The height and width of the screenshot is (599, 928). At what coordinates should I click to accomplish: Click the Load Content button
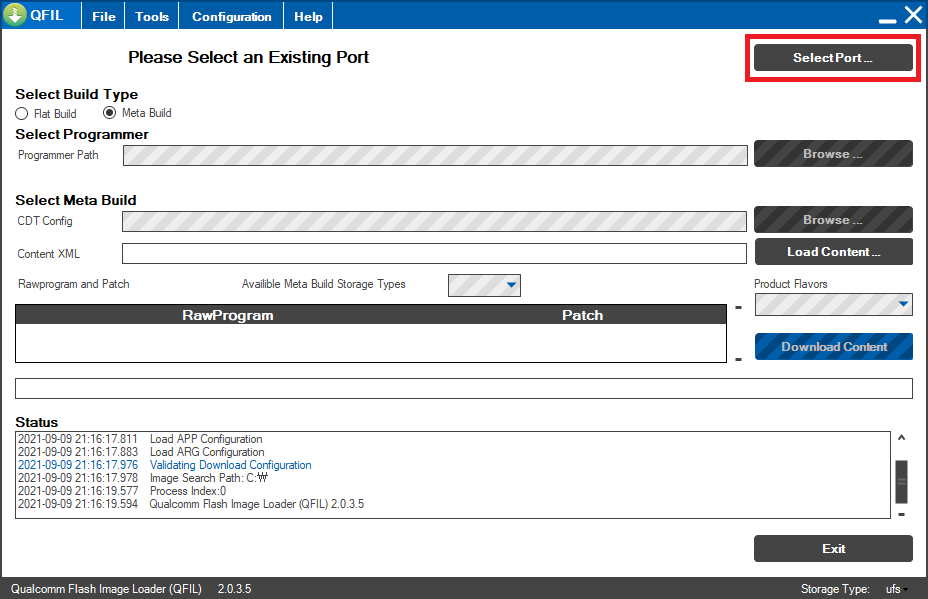point(833,252)
